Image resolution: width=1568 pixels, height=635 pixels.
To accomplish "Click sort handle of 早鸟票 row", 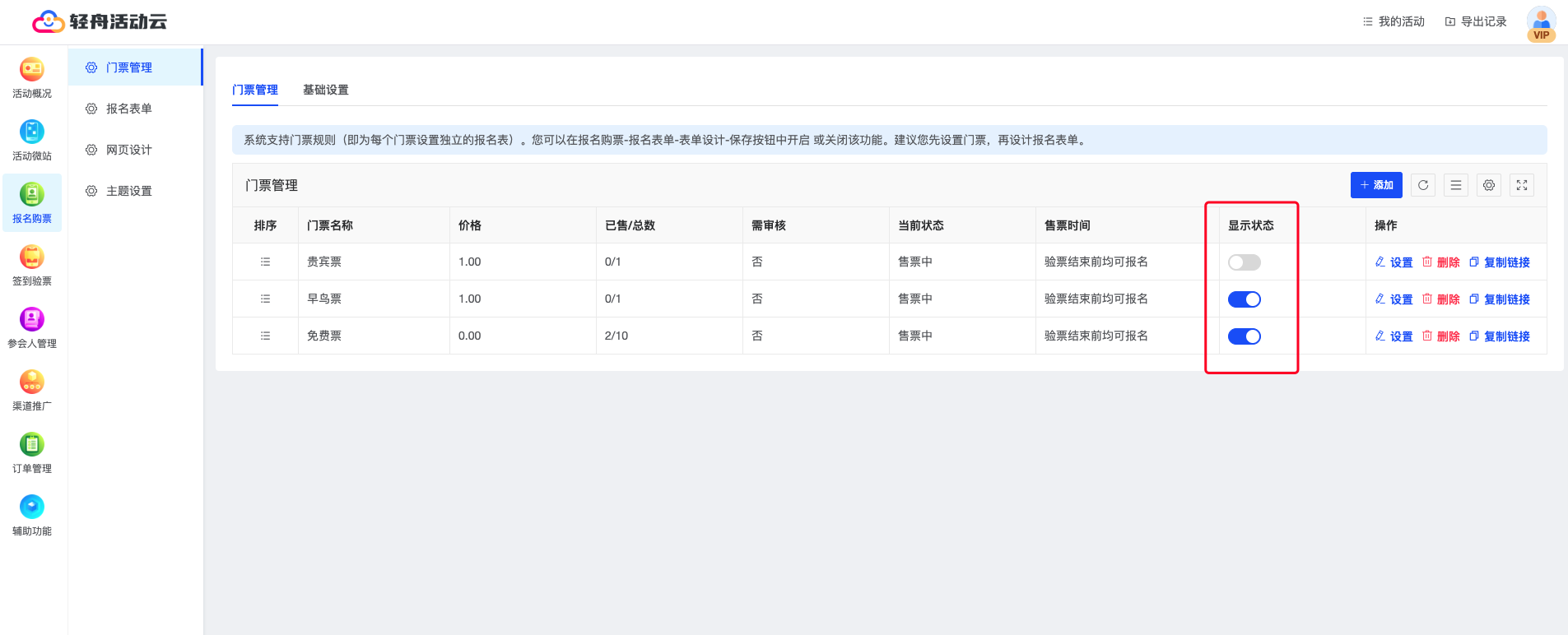I will point(265,299).
